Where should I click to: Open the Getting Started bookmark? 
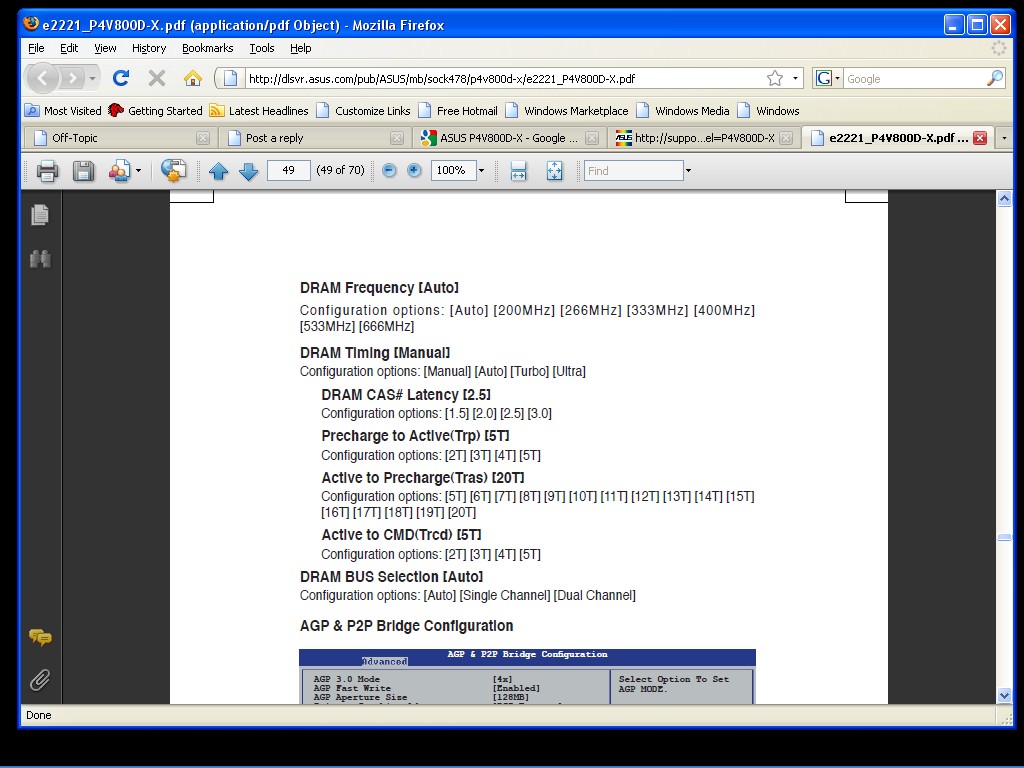(155, 110)
